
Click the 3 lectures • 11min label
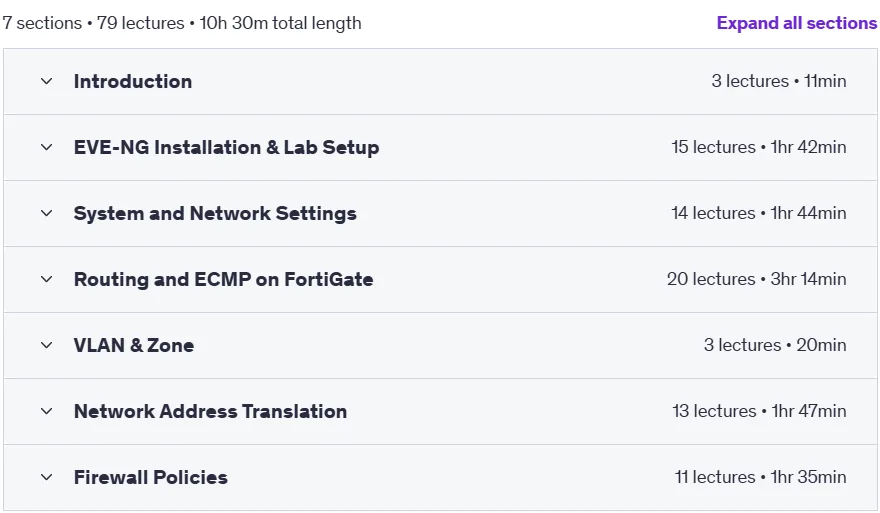click(779, 81)
